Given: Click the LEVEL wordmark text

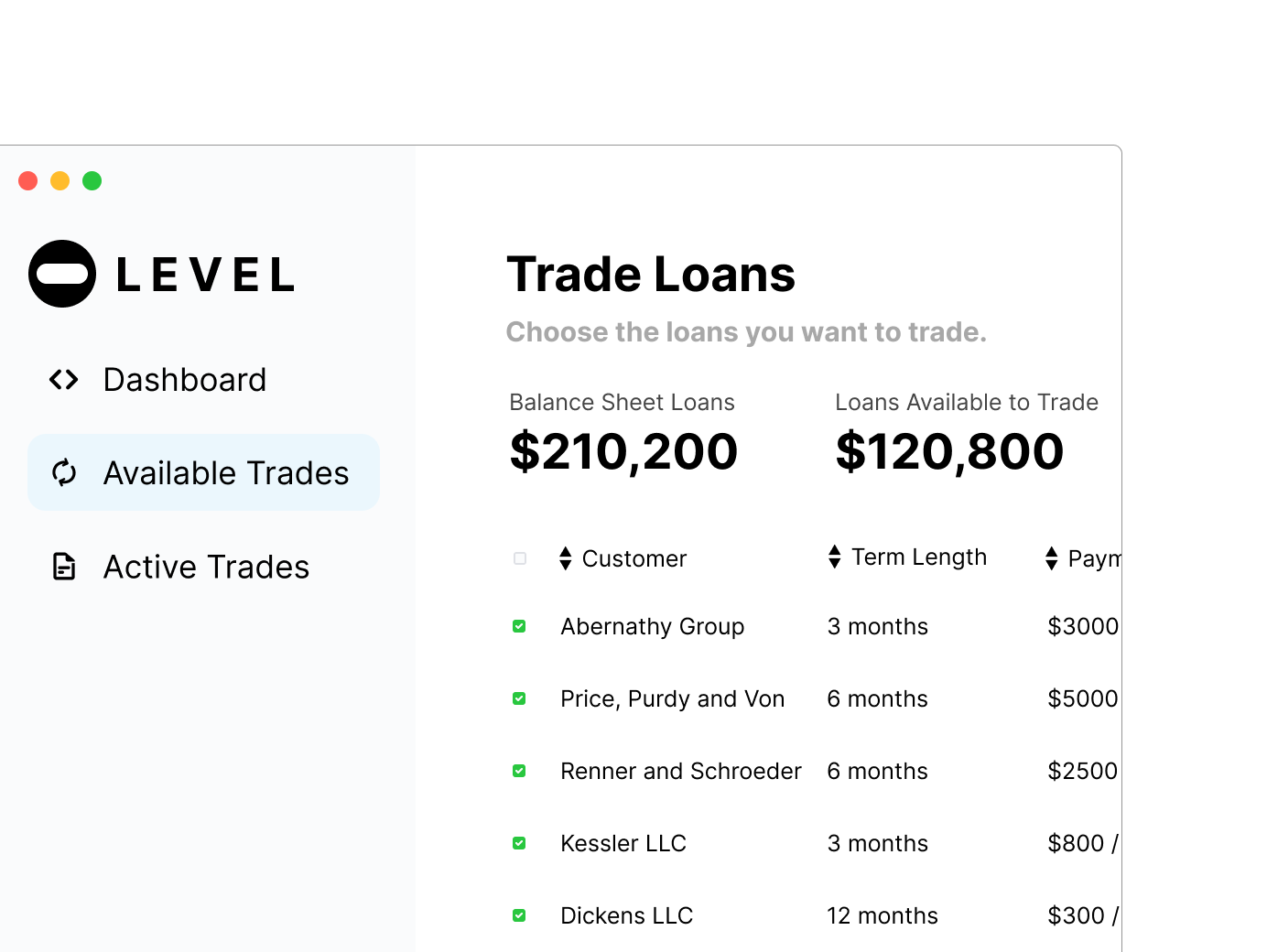Looking at the screenshot, I should click(206, 275).
